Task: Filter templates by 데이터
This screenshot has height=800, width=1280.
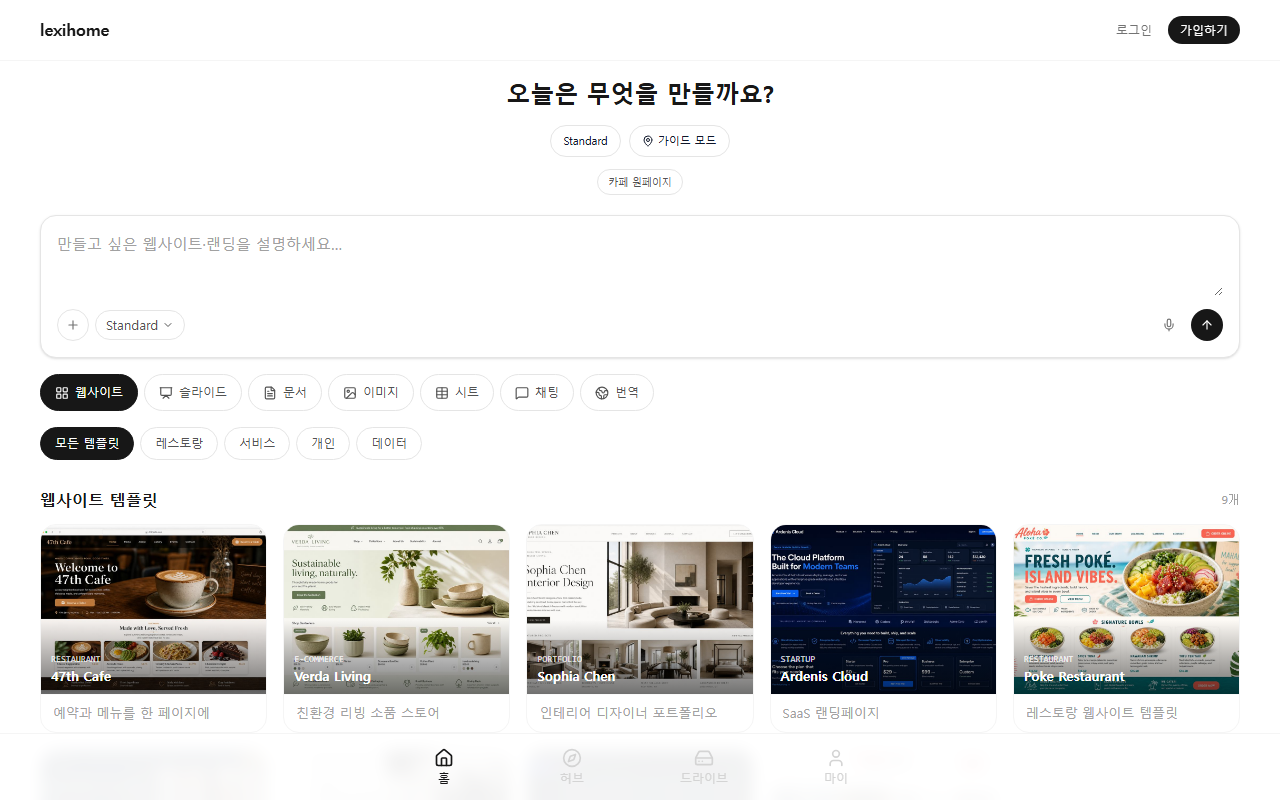Action: pos(389,443)
